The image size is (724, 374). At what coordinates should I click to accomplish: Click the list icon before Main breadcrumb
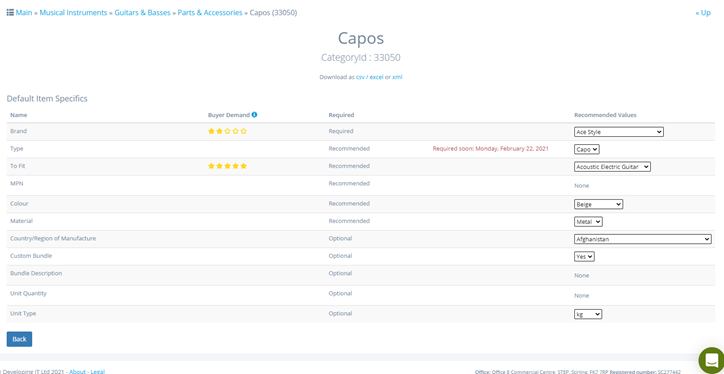coord(10,12)
